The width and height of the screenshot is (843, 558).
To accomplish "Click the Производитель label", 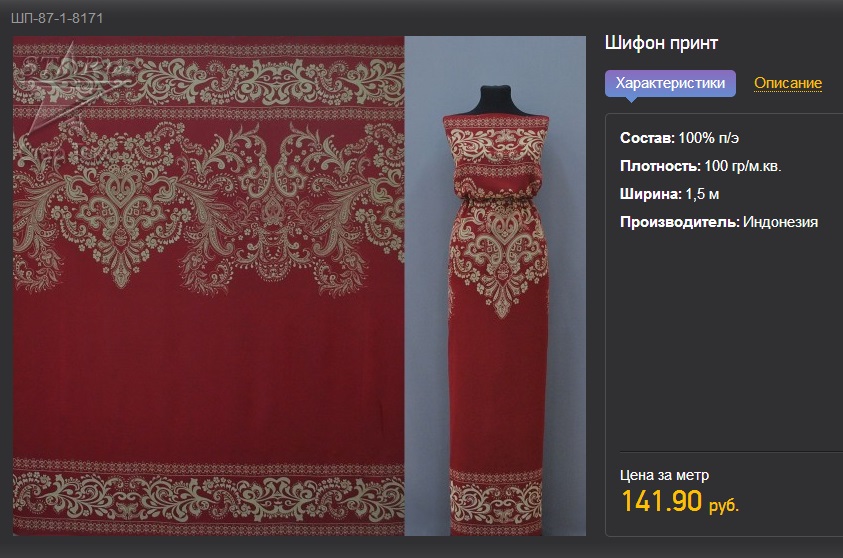I will (680, 222).
